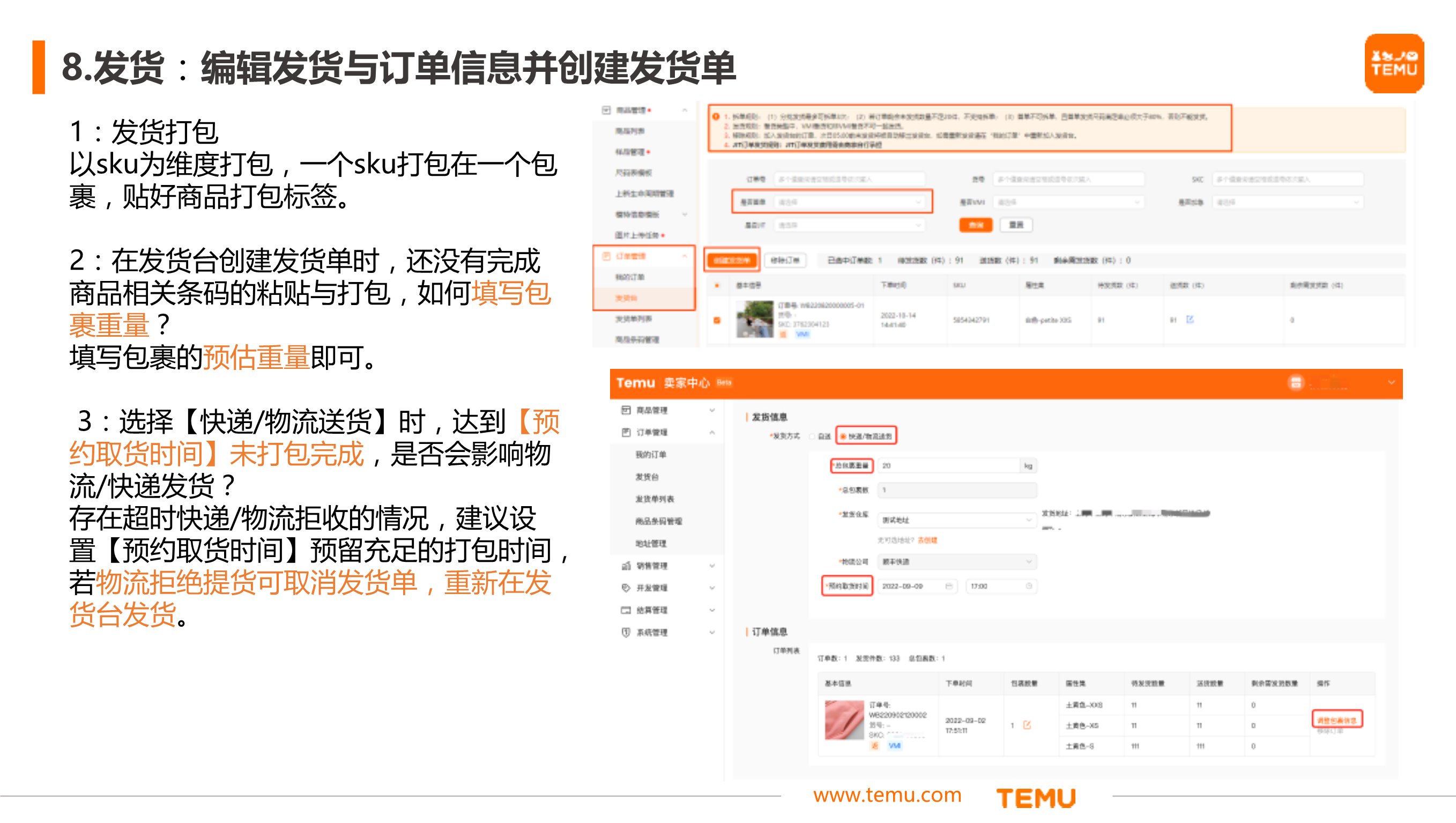Click orange edit icon beside package count 1
The image size is (1456, 823).
tap(1027, 725)
